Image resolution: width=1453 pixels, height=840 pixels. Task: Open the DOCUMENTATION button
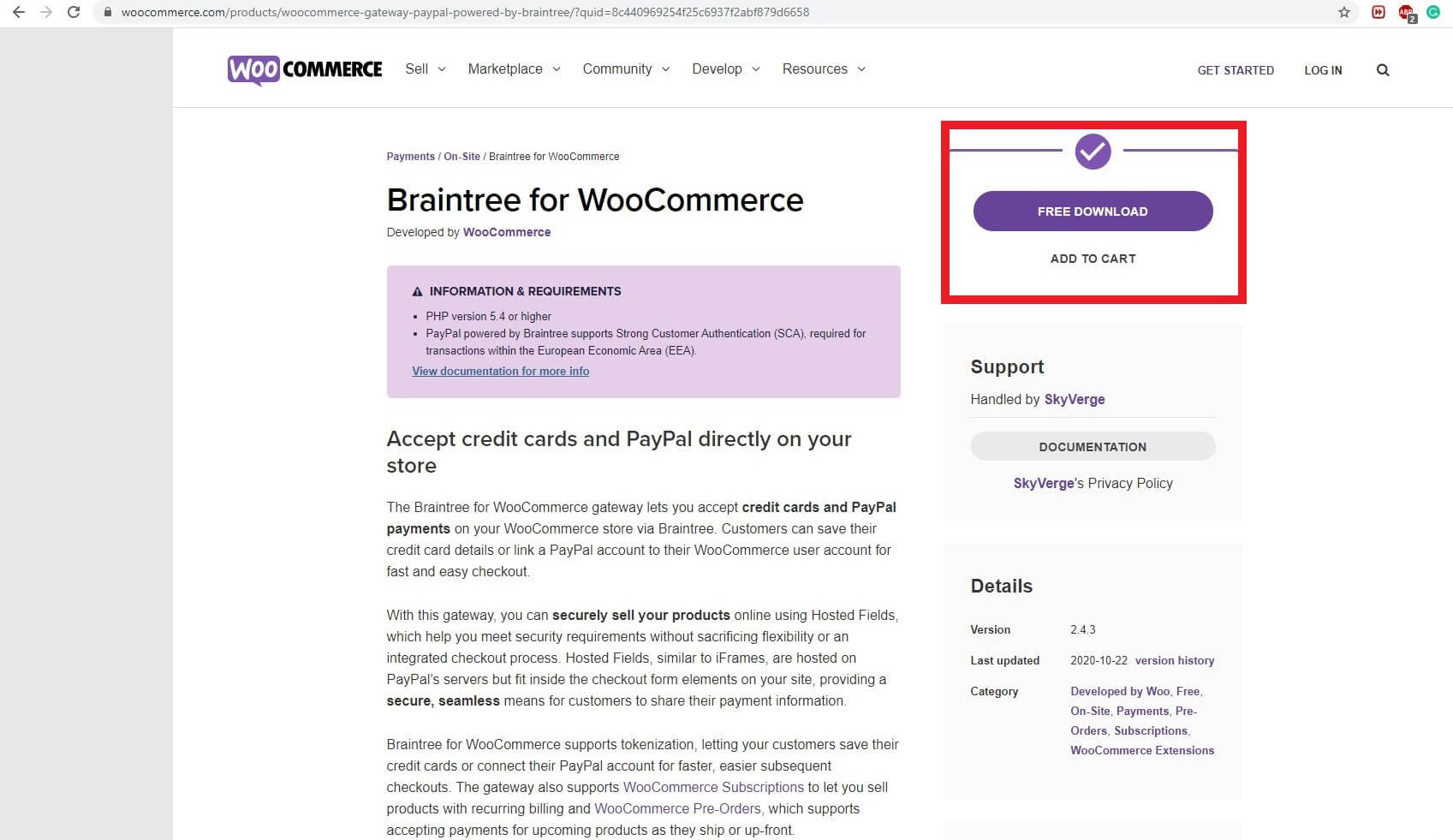pyautogui.click(x=1093, y=446)
